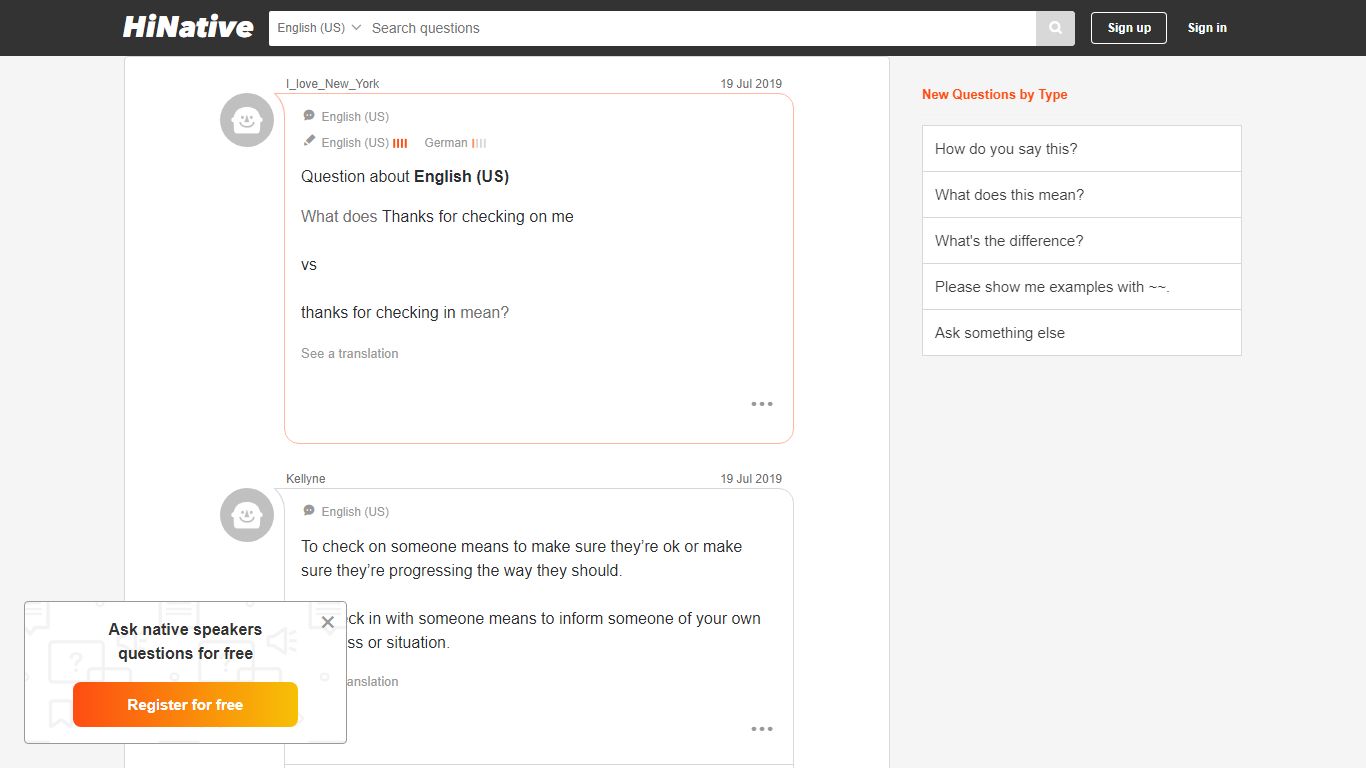Open the question's three-dot options menu
This screenshot has width=1366, height=768.
pos(762,404)
